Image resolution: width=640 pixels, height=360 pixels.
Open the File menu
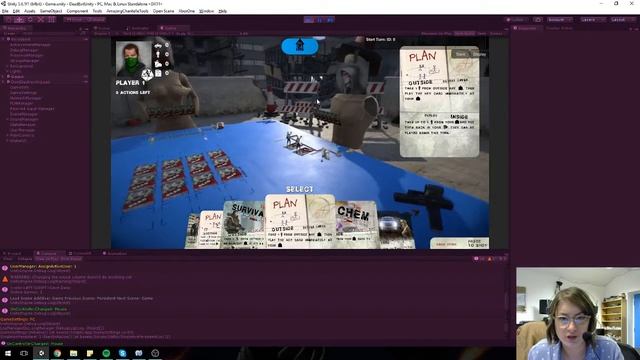tap(5, 11)
